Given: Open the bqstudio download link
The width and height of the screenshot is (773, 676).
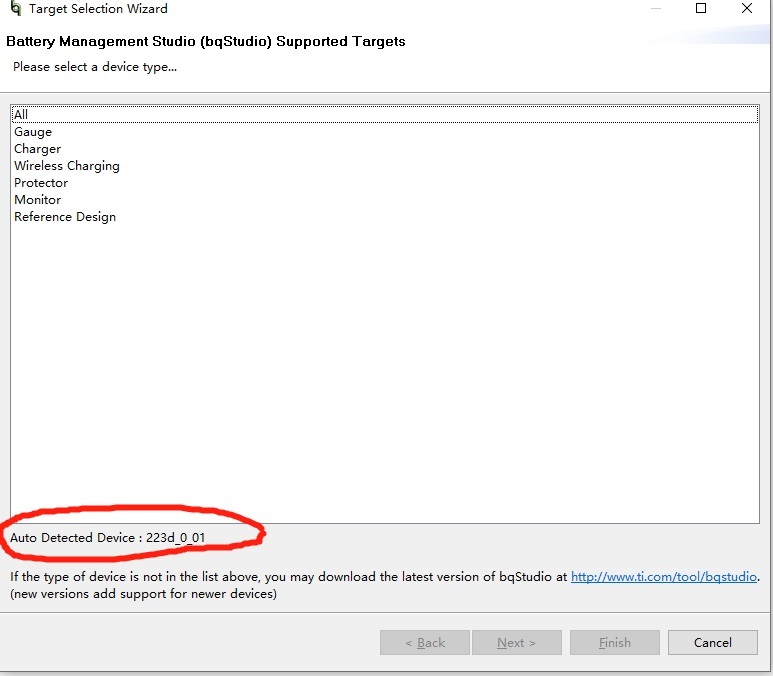Looking at the screenshot, I should point(664,576).
